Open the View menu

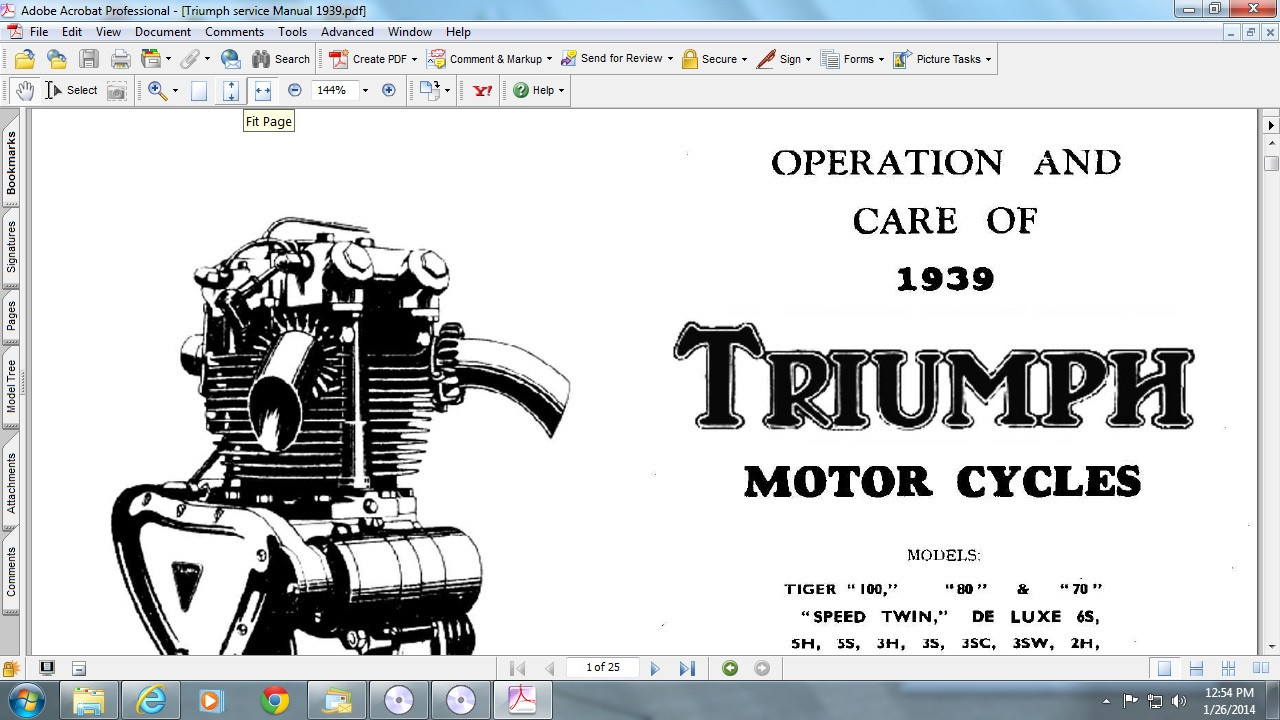(x=108, y=32)
